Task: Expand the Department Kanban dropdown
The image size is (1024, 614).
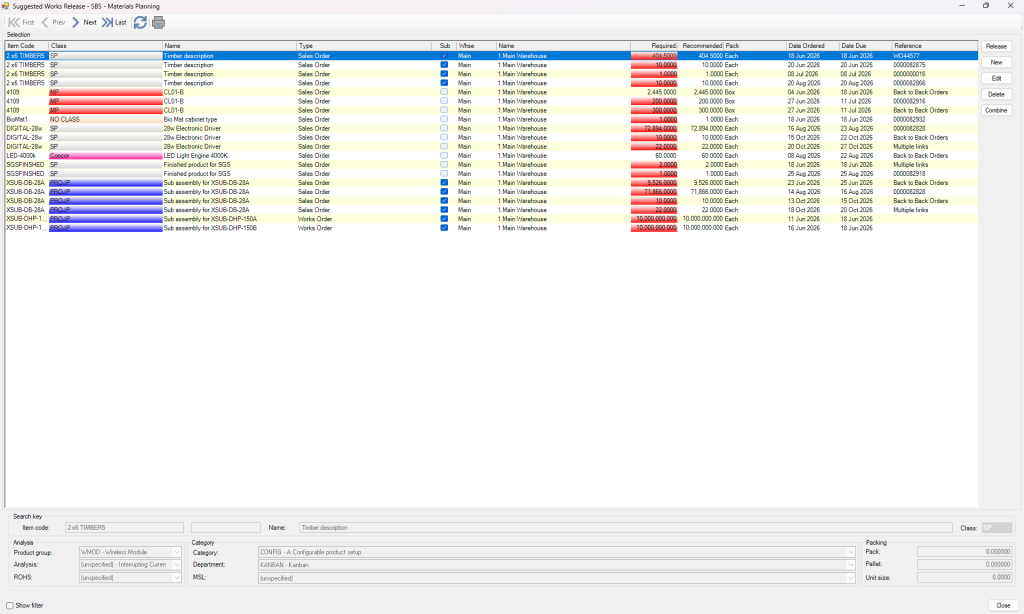Action: (850, 564)
